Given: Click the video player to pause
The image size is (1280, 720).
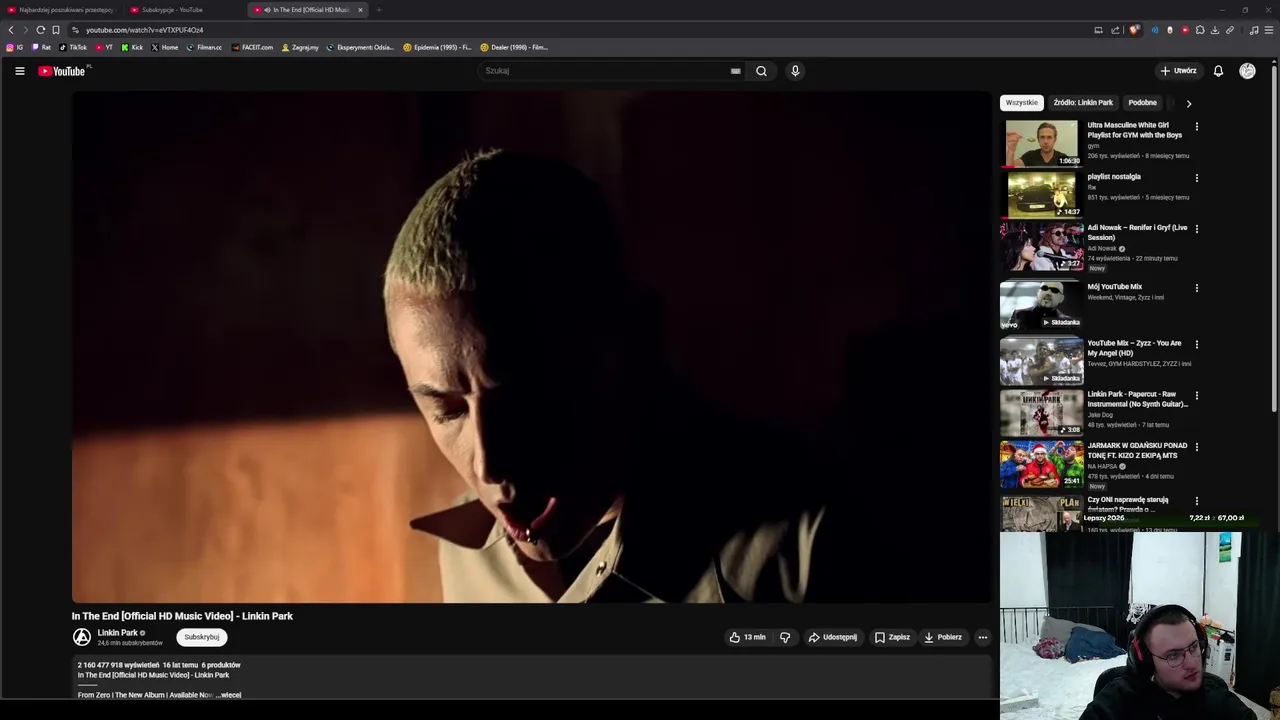Looking at the screenshot, I should (531, 347).
